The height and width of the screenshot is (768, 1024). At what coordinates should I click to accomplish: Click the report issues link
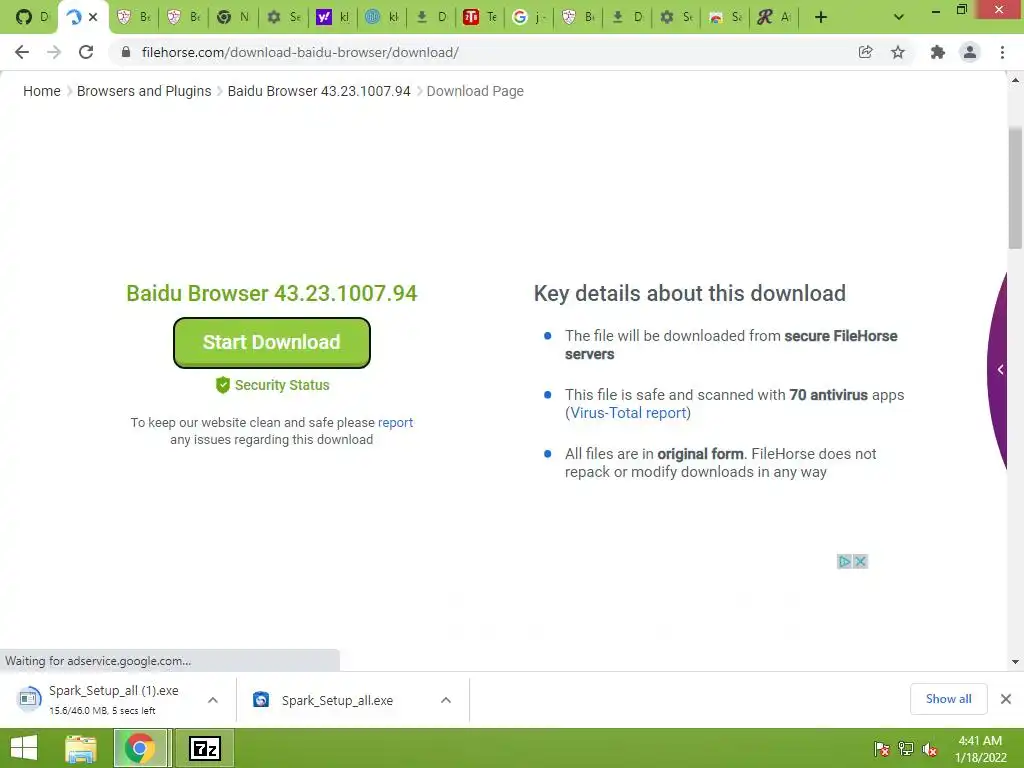coord(395,423)
